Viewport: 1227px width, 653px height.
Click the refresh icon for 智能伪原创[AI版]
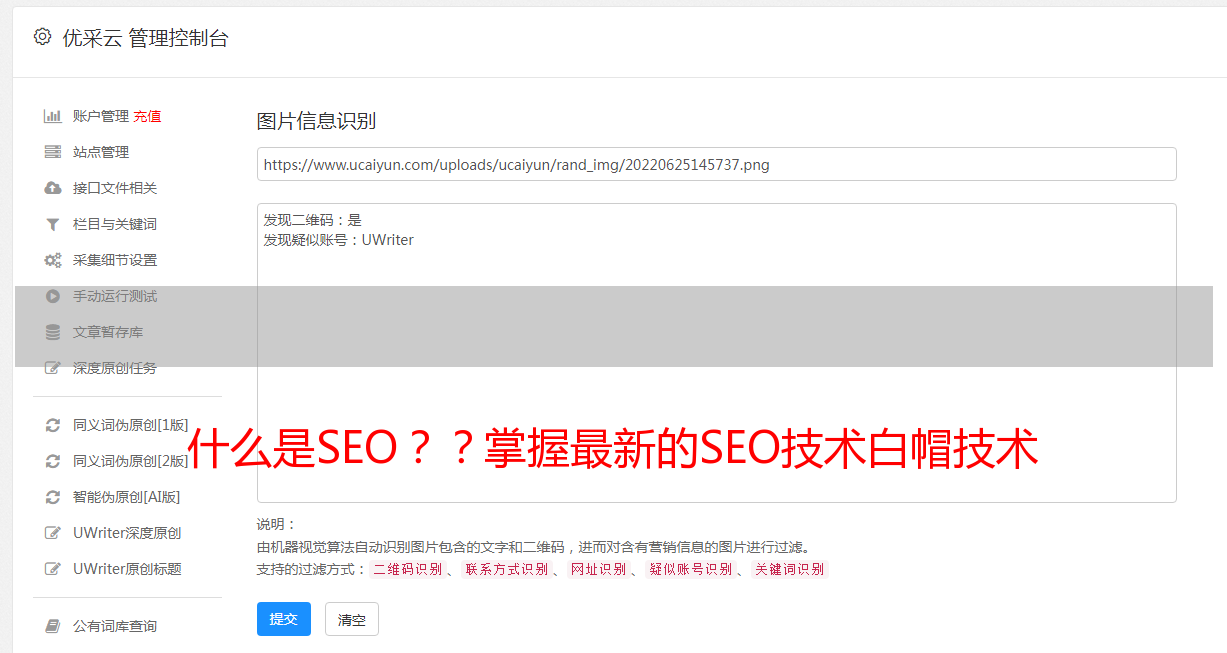53,497
